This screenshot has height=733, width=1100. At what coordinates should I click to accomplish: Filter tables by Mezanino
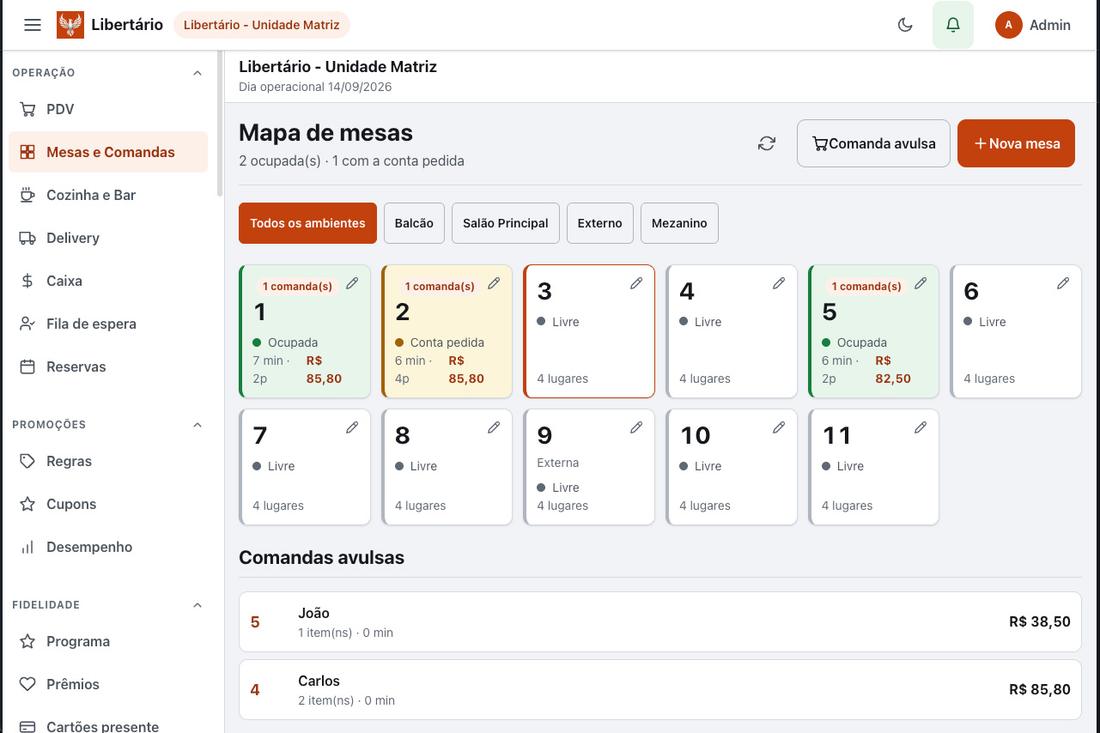click(x=679, y=223)
